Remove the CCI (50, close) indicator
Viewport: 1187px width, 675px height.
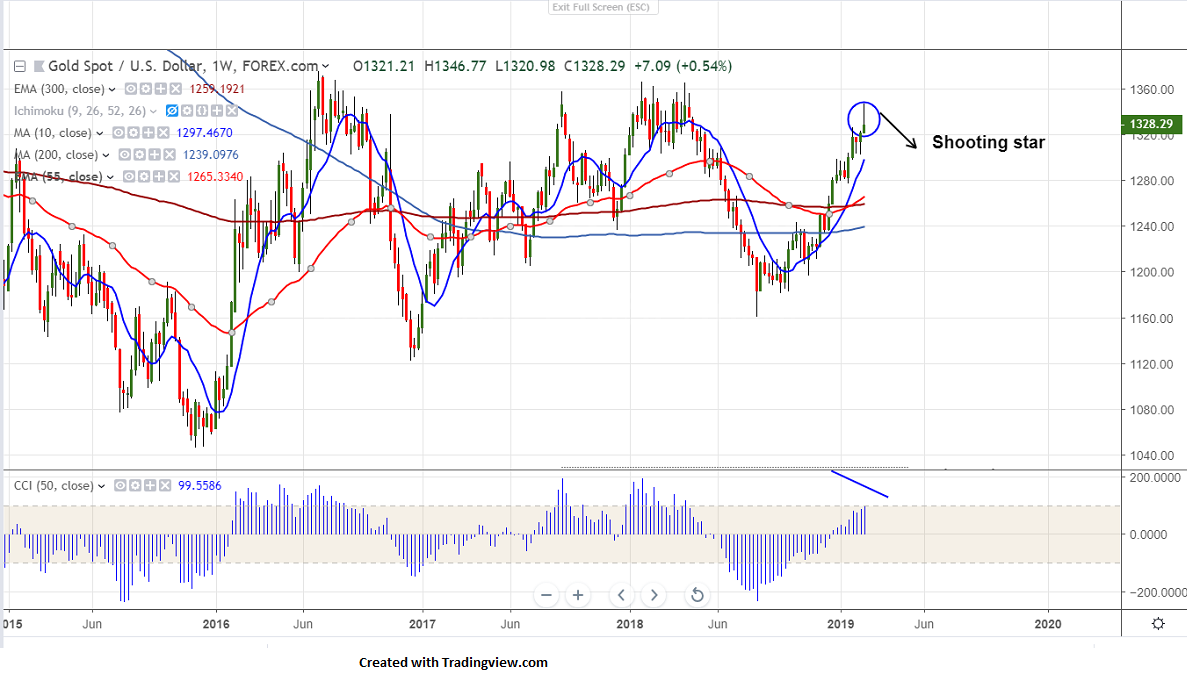coord(164,486)
